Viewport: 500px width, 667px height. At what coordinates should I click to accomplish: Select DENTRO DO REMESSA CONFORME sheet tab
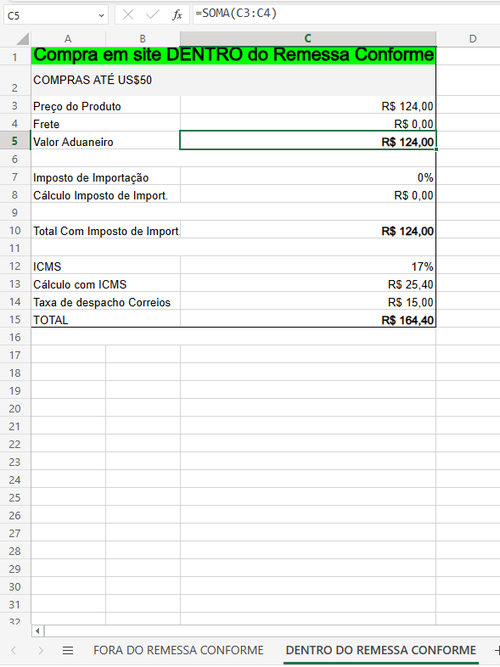tap(381, 650)
